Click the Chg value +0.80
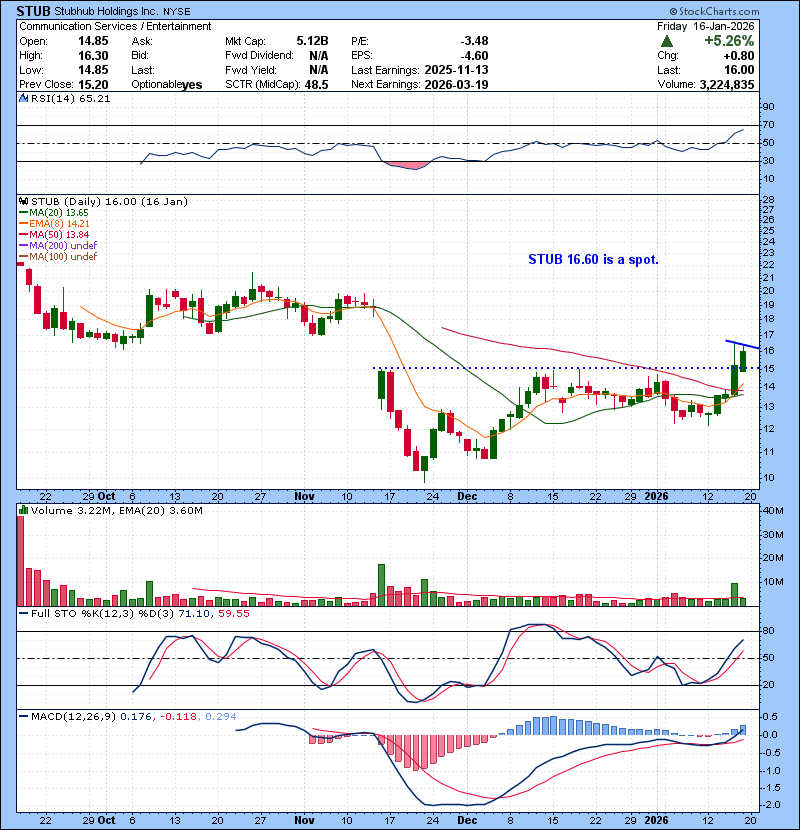The image size is (800, 830). (x=739, y=56)
